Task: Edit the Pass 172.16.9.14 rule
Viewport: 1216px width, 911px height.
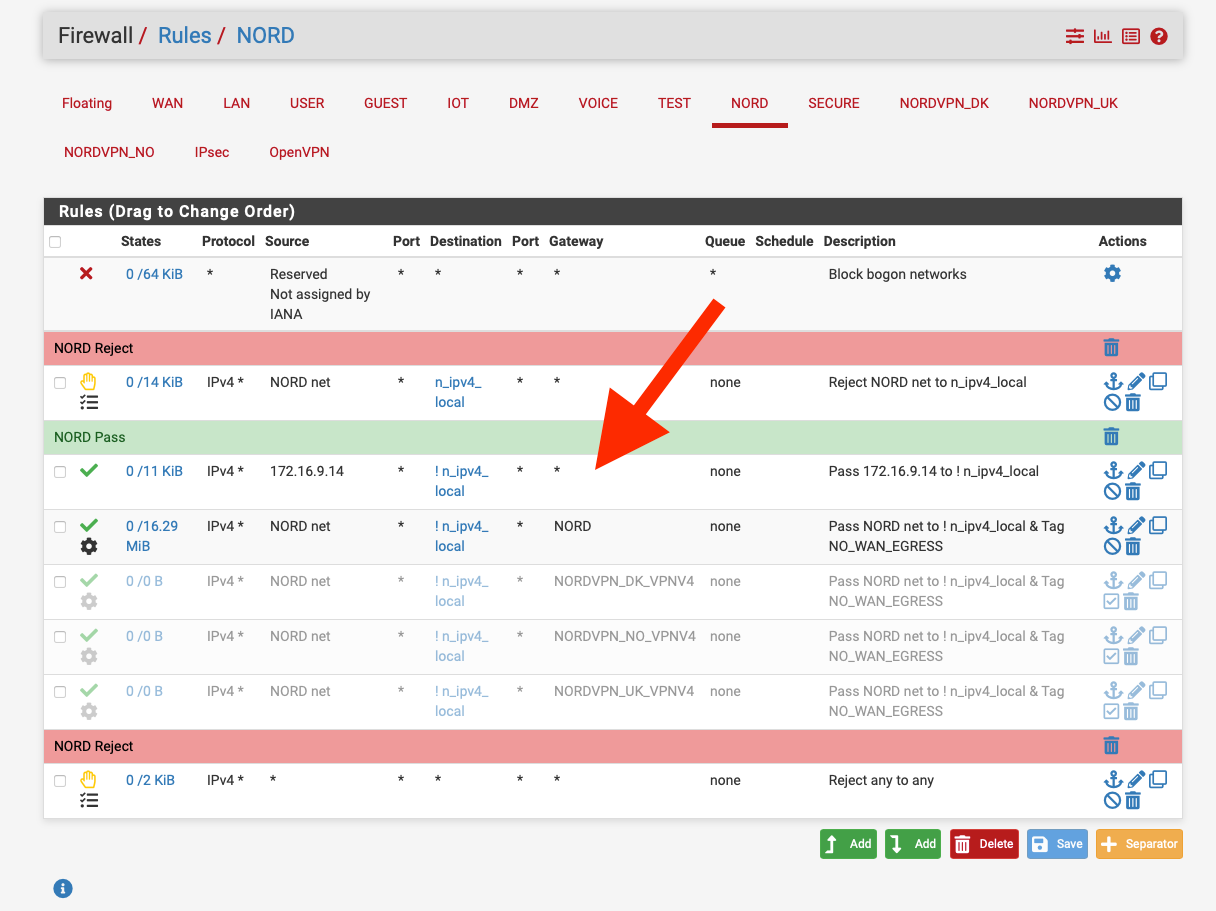Action: pyautogui.click(x=1136, y=470)
